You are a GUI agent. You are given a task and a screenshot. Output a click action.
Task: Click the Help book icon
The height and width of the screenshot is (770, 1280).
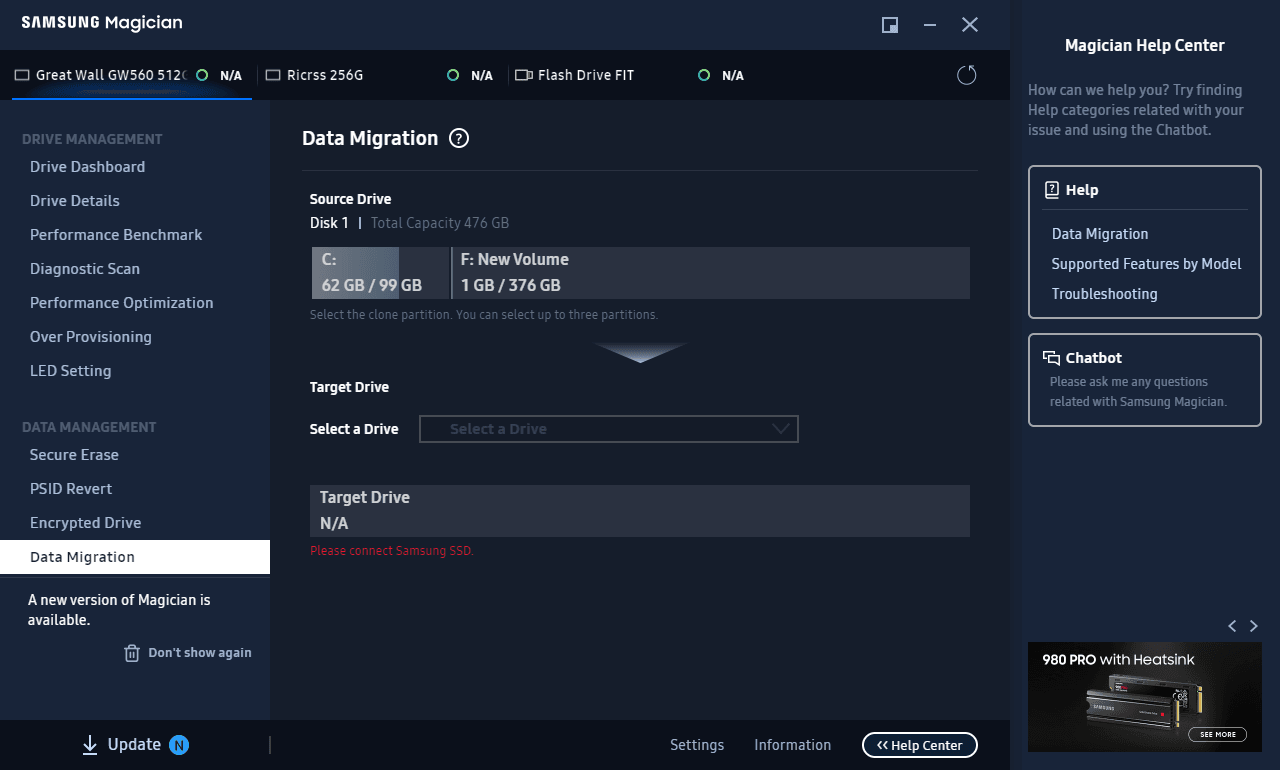pyautogui.click(x=1051, y=190)
